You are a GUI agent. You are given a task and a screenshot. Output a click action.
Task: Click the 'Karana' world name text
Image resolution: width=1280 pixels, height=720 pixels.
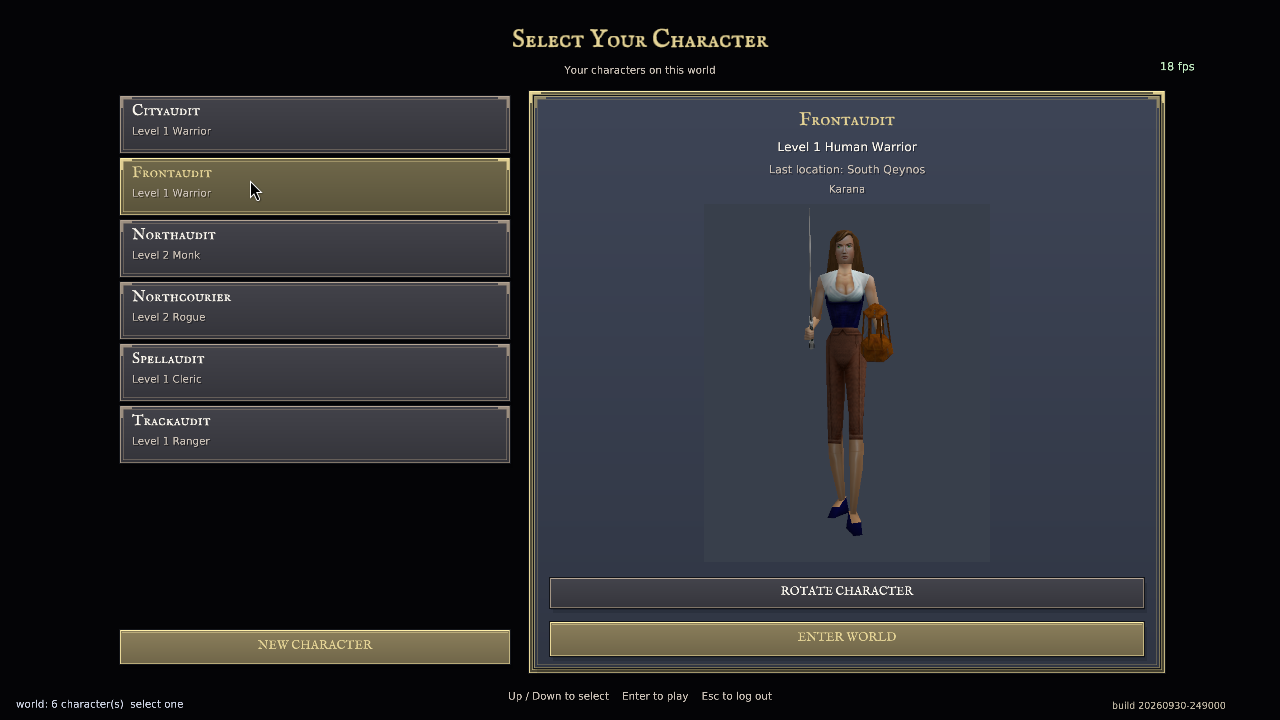coord(847,189)
